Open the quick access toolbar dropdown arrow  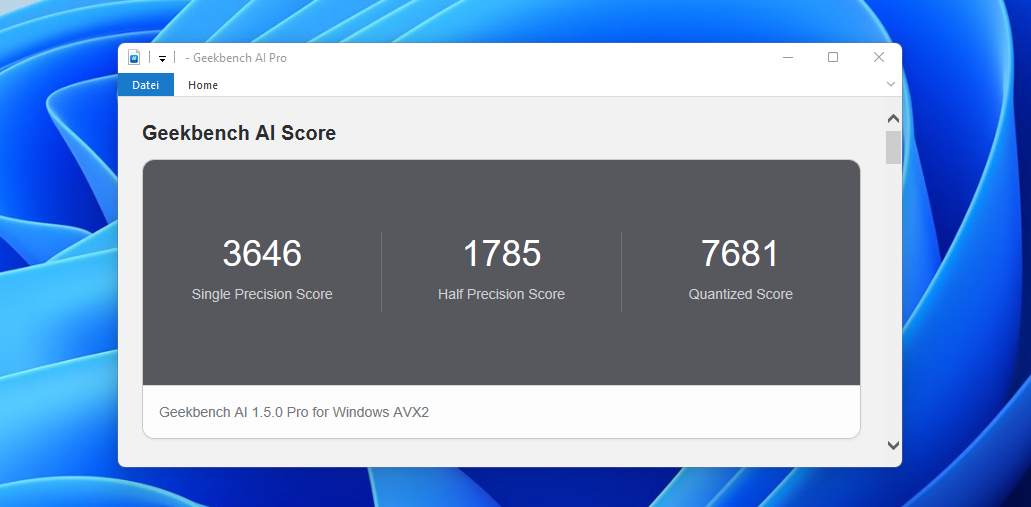[162, 58]
